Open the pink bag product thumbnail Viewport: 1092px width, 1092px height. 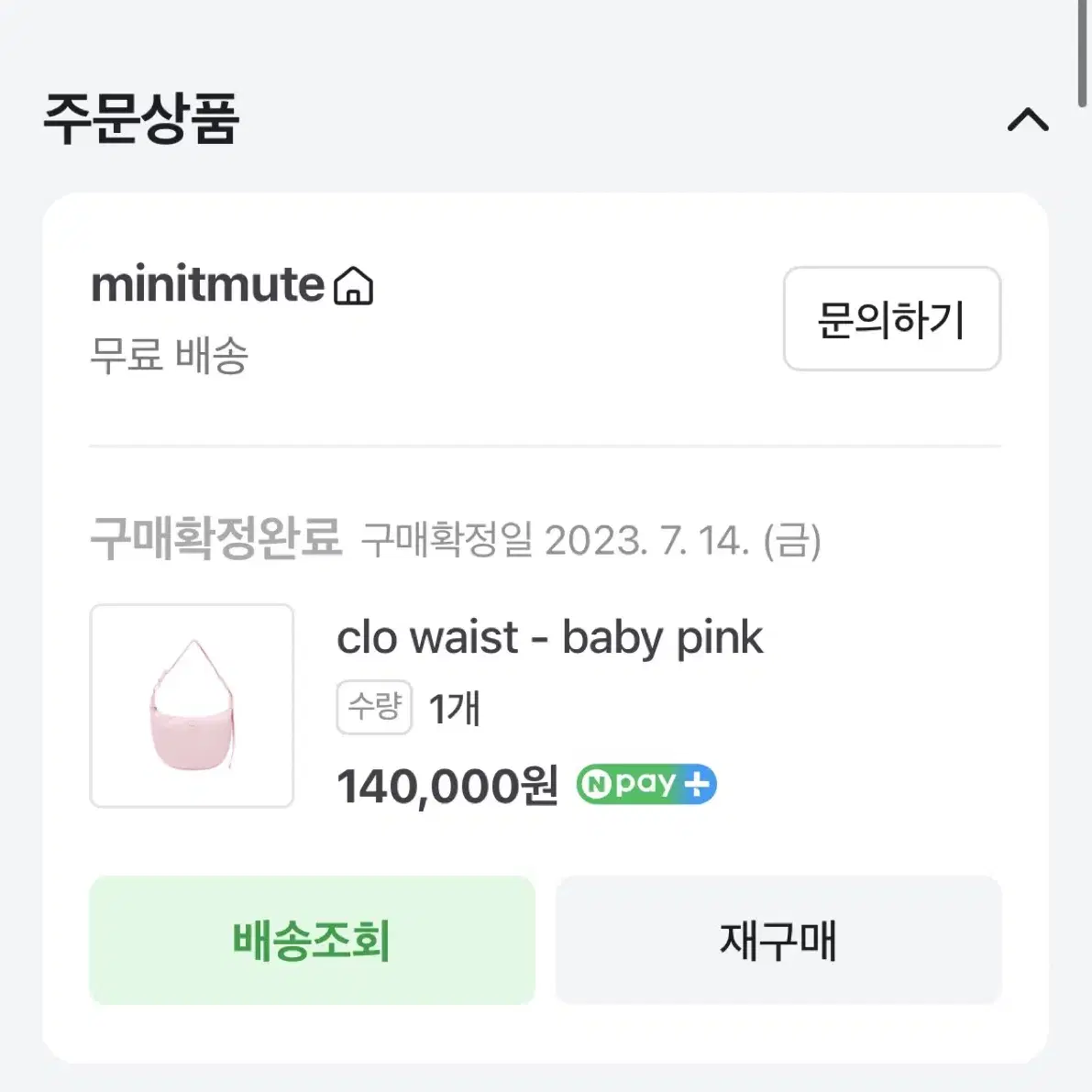[192, 705]
